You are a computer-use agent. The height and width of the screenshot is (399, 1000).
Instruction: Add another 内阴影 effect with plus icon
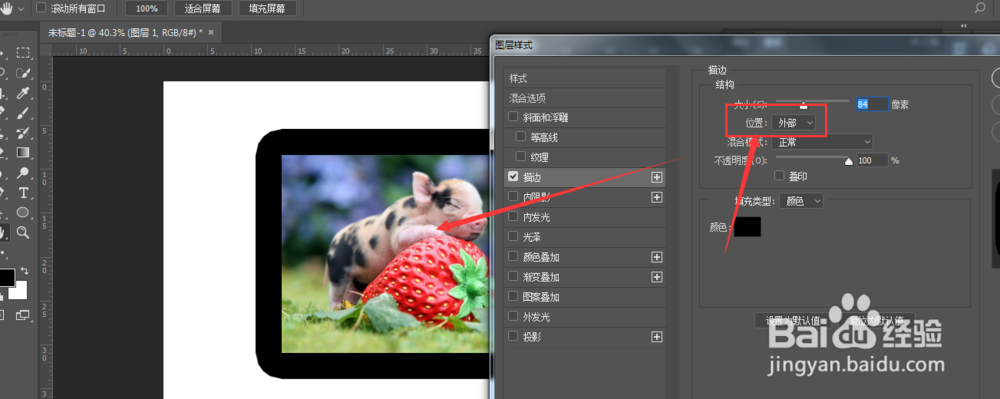[656, 198]
